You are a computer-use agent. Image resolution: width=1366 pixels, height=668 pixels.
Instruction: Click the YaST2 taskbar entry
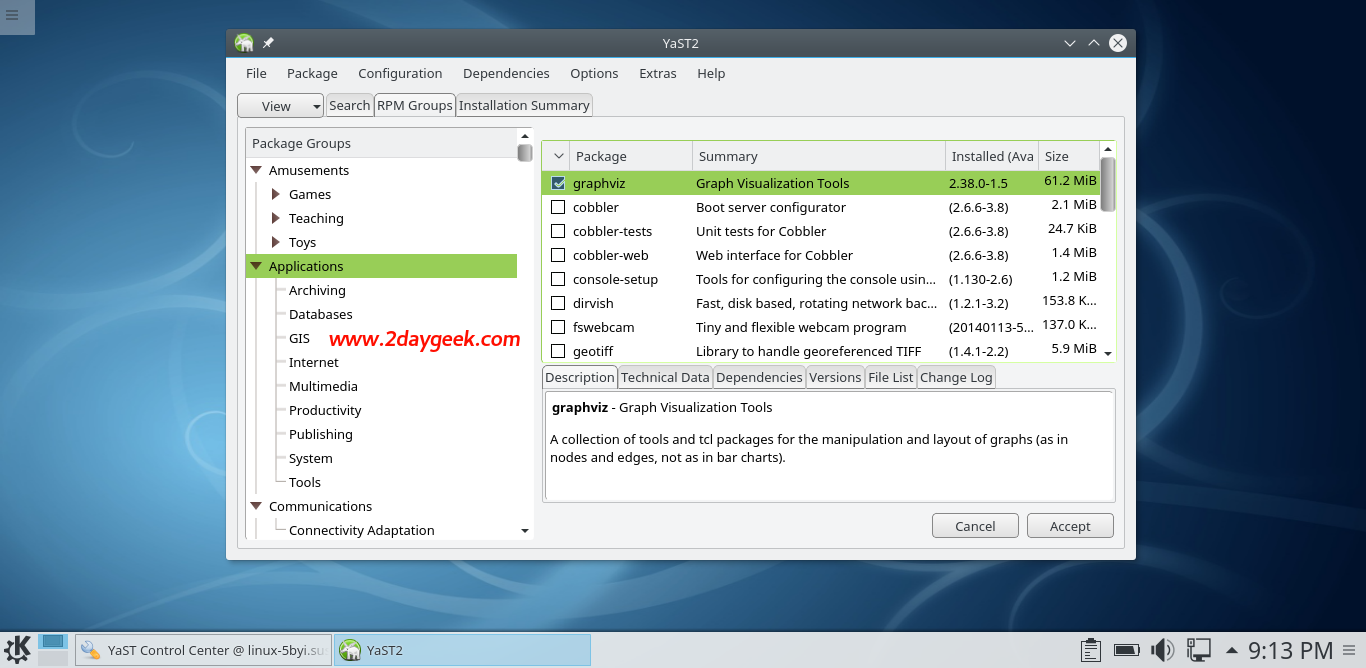462,650
